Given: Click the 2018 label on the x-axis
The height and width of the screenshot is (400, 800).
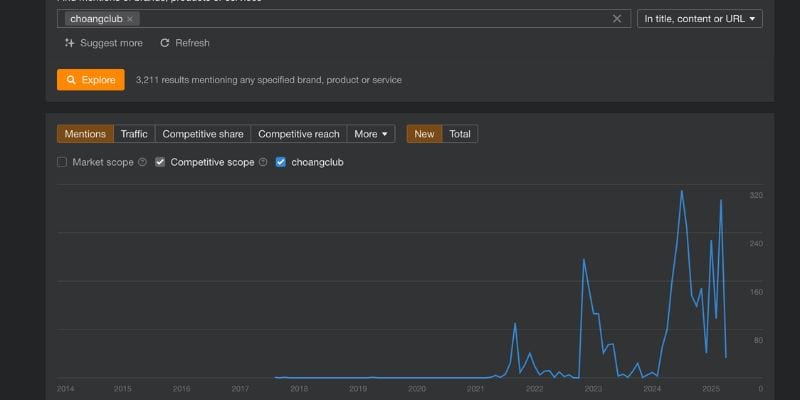Looking at the screenshot, I should click(x=299, y=389).
